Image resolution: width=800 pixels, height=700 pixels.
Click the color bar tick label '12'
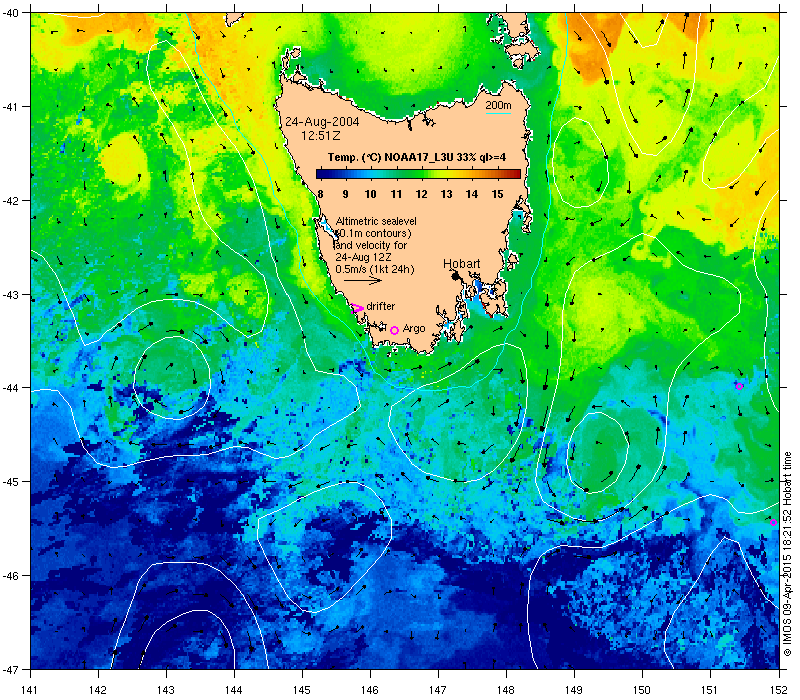pos(421,194)
